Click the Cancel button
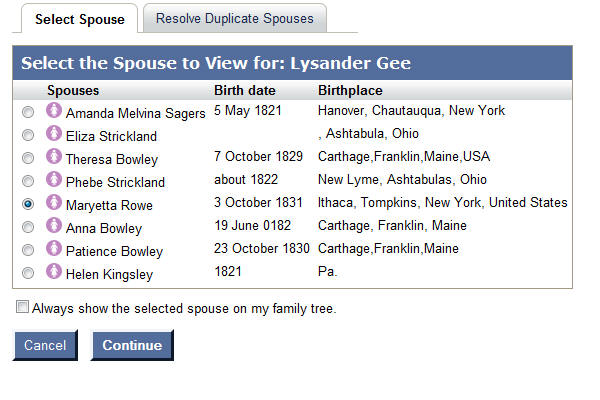Viewport: 600px width, 400px height. click(x=45, y=345)
